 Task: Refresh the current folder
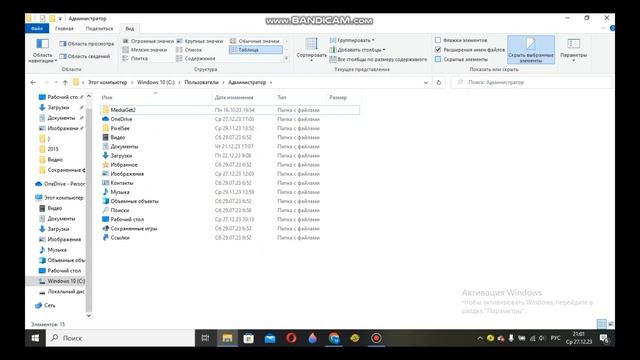coord(439,82)
